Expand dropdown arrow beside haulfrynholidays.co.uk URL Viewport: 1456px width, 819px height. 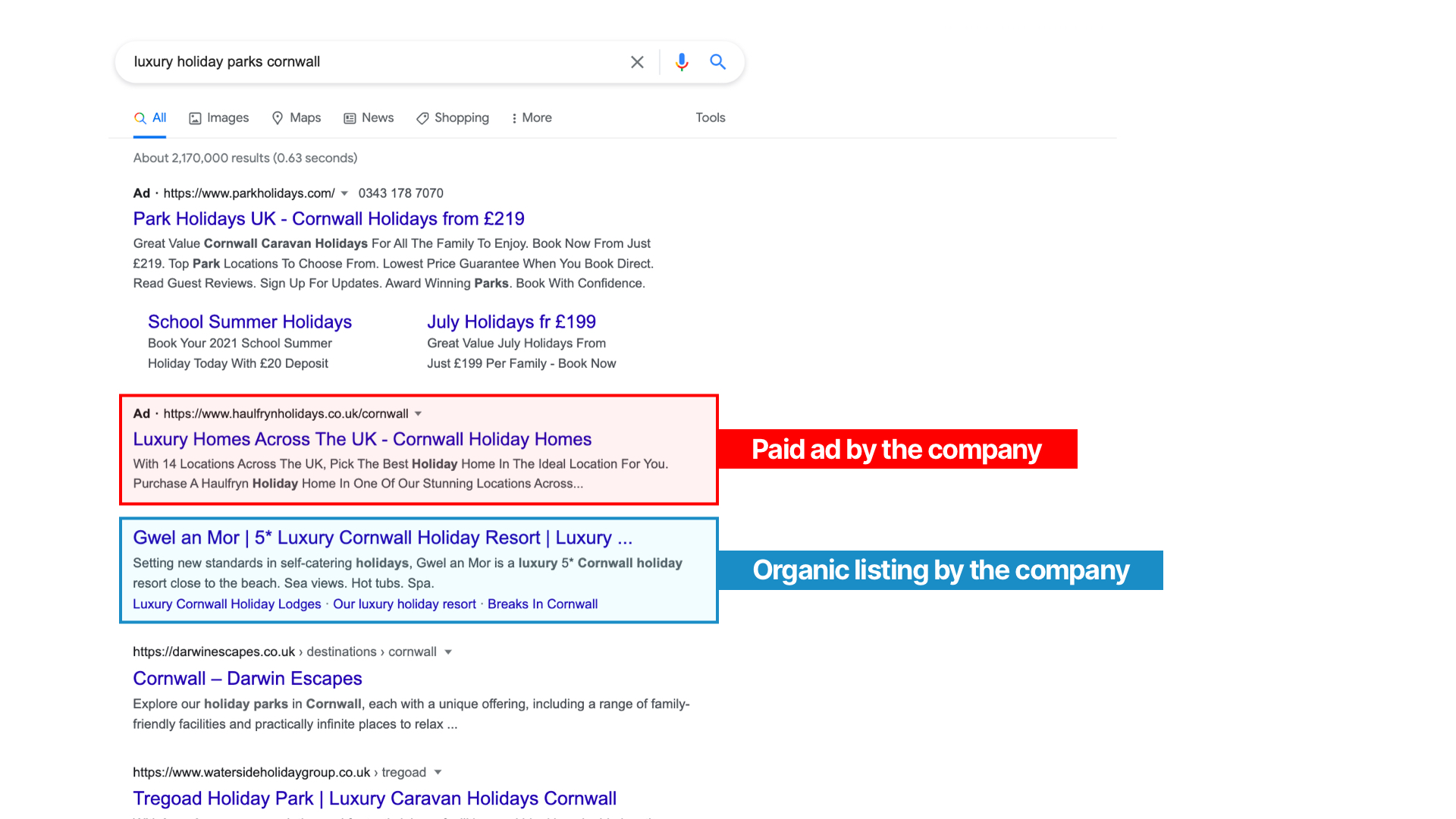tap(418, 414)
